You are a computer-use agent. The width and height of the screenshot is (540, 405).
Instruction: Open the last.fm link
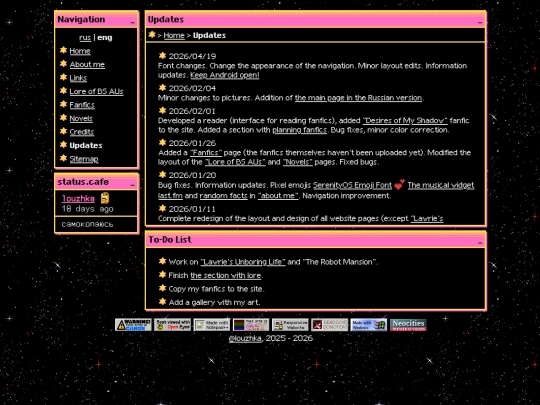170,196
